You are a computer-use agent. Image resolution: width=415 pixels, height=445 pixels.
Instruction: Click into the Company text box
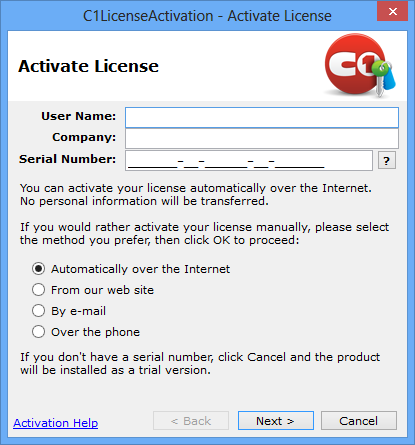tap(262, 138)
